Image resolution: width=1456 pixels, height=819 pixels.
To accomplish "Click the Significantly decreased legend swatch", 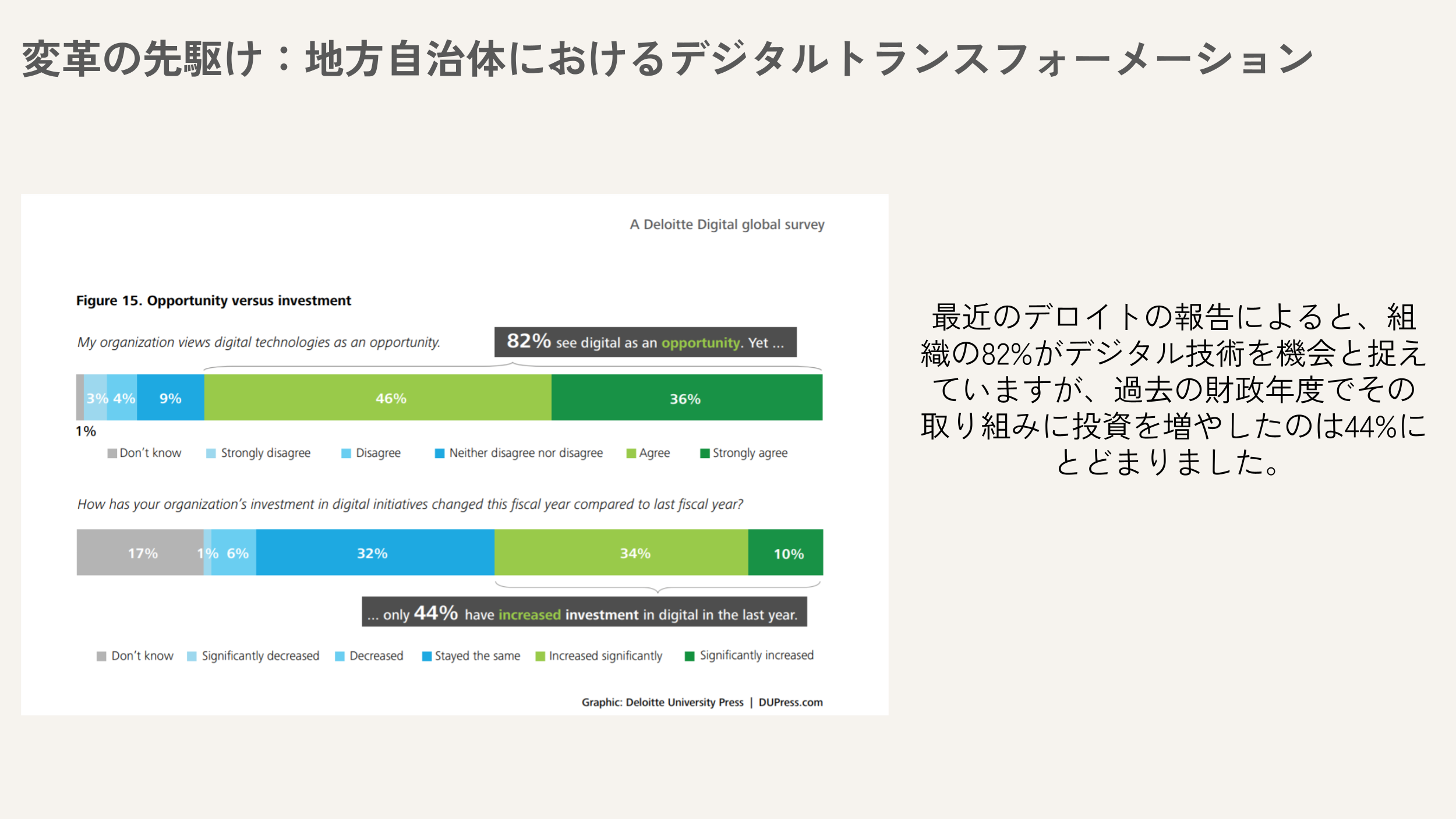I will tap(192, 657).
